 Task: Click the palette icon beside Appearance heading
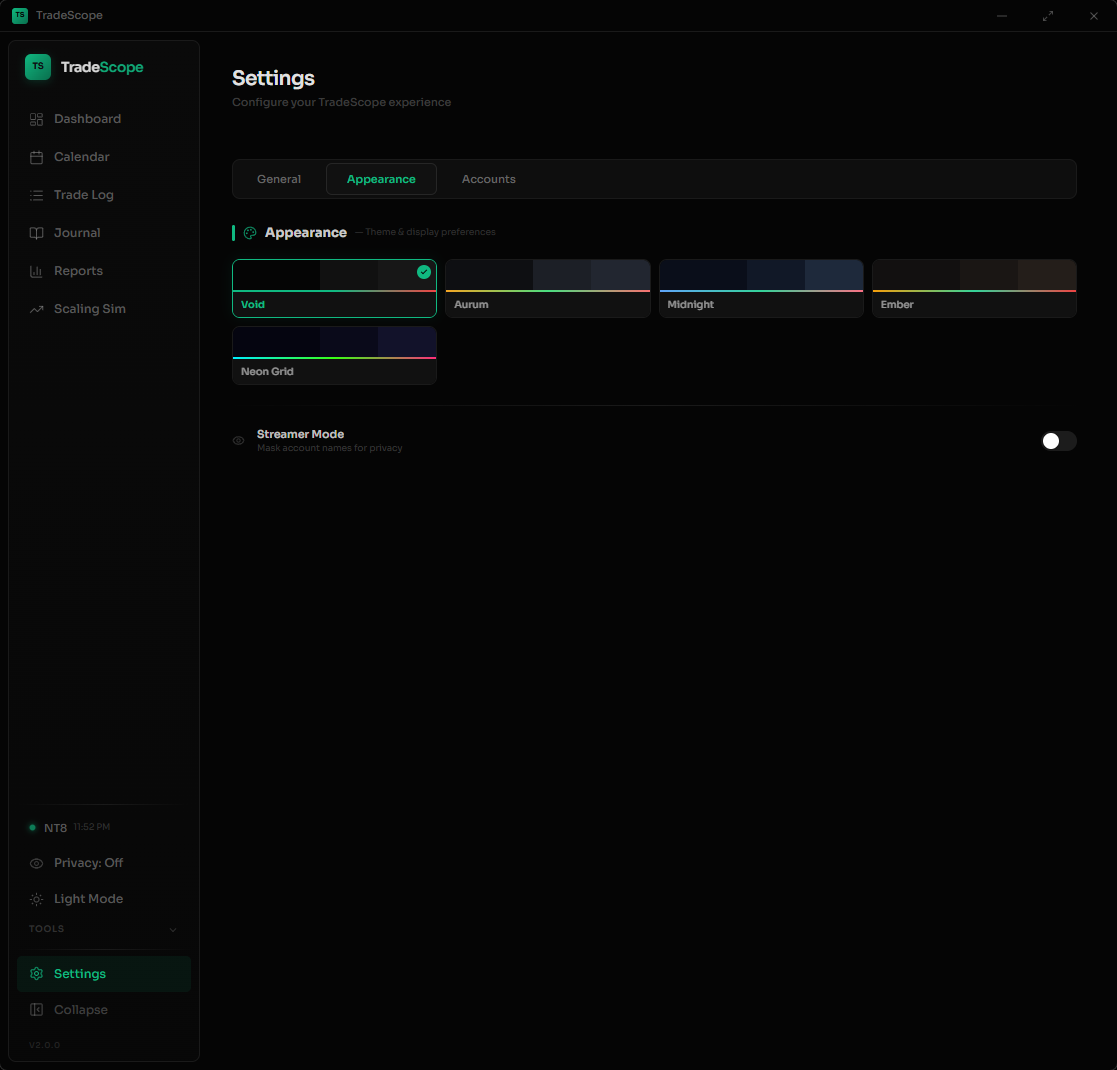coord(248,232)
